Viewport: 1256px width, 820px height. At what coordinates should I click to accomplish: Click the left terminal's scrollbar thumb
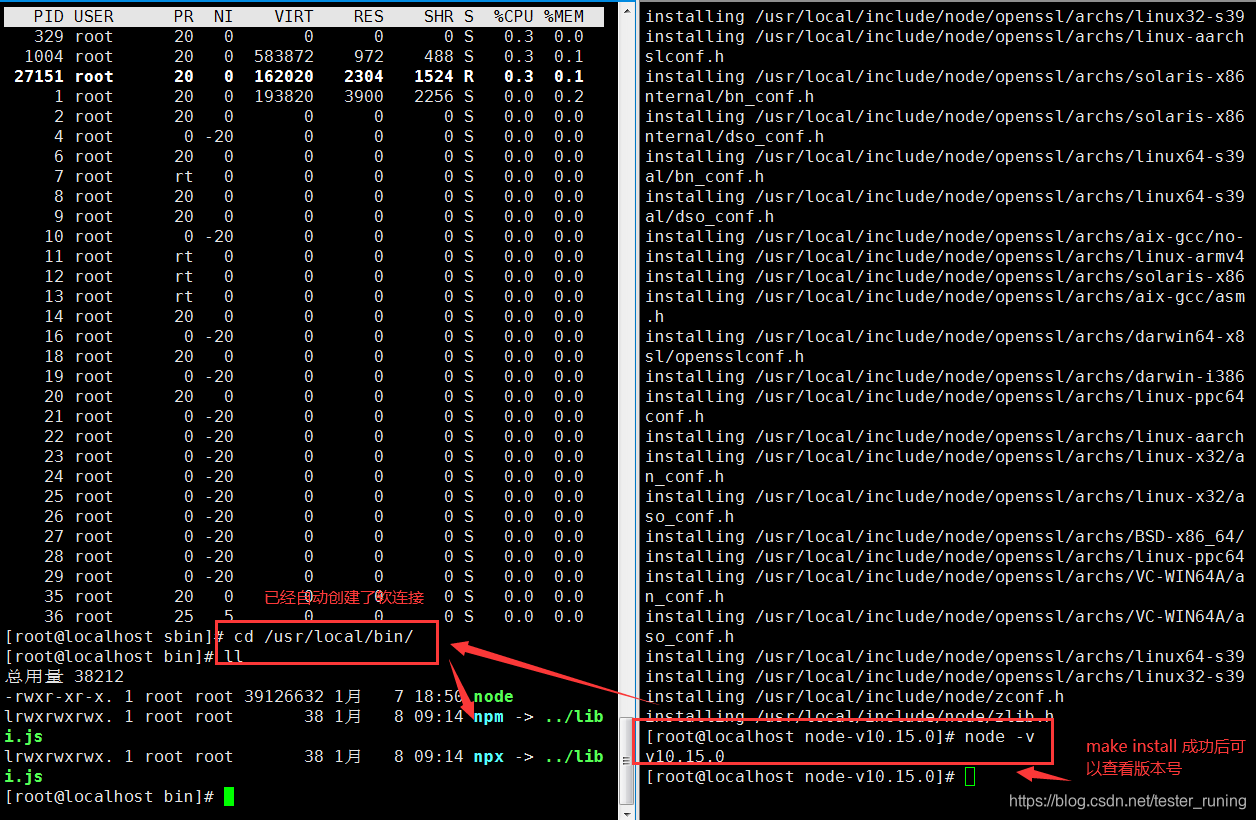pos(627,761)
